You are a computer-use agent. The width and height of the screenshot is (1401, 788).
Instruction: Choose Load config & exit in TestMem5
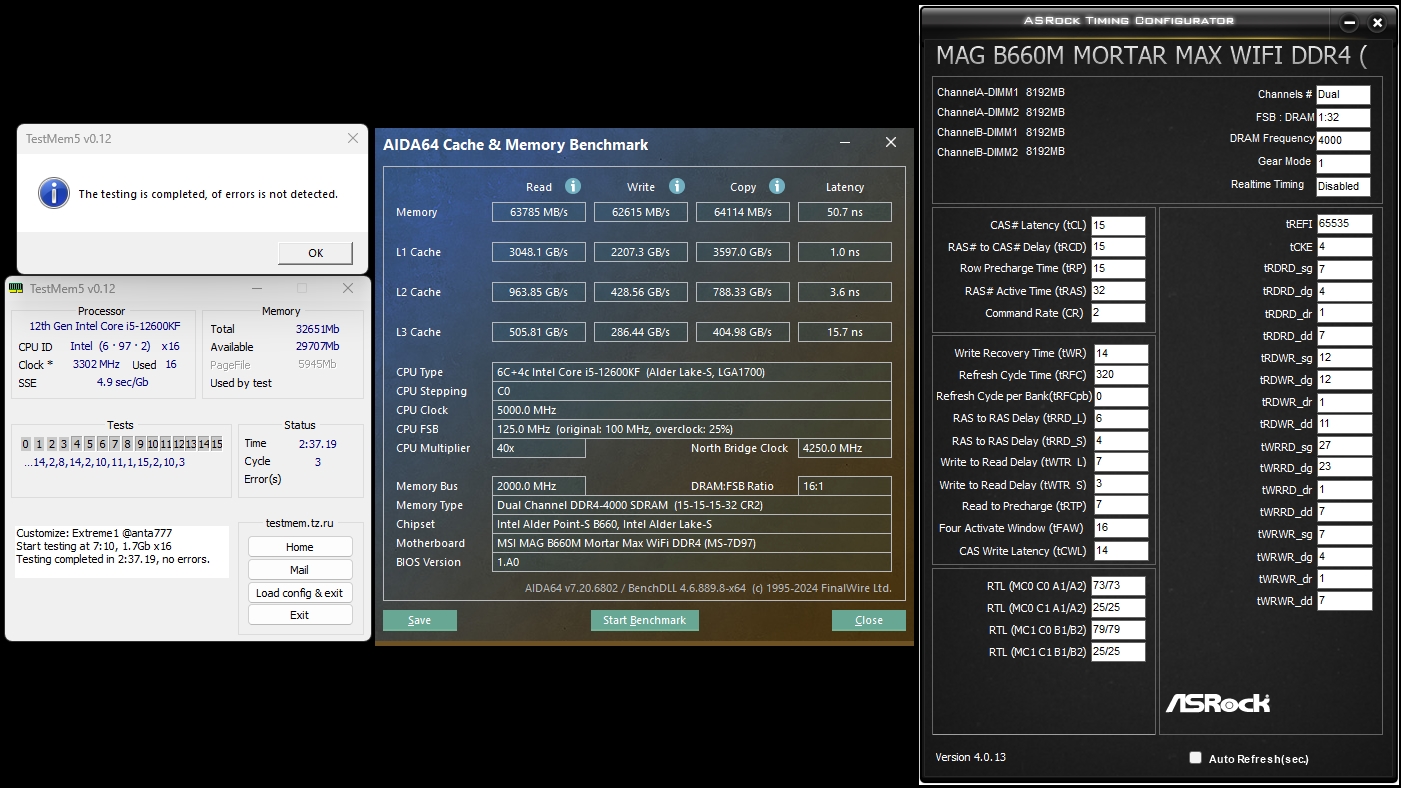pos(300,593)
